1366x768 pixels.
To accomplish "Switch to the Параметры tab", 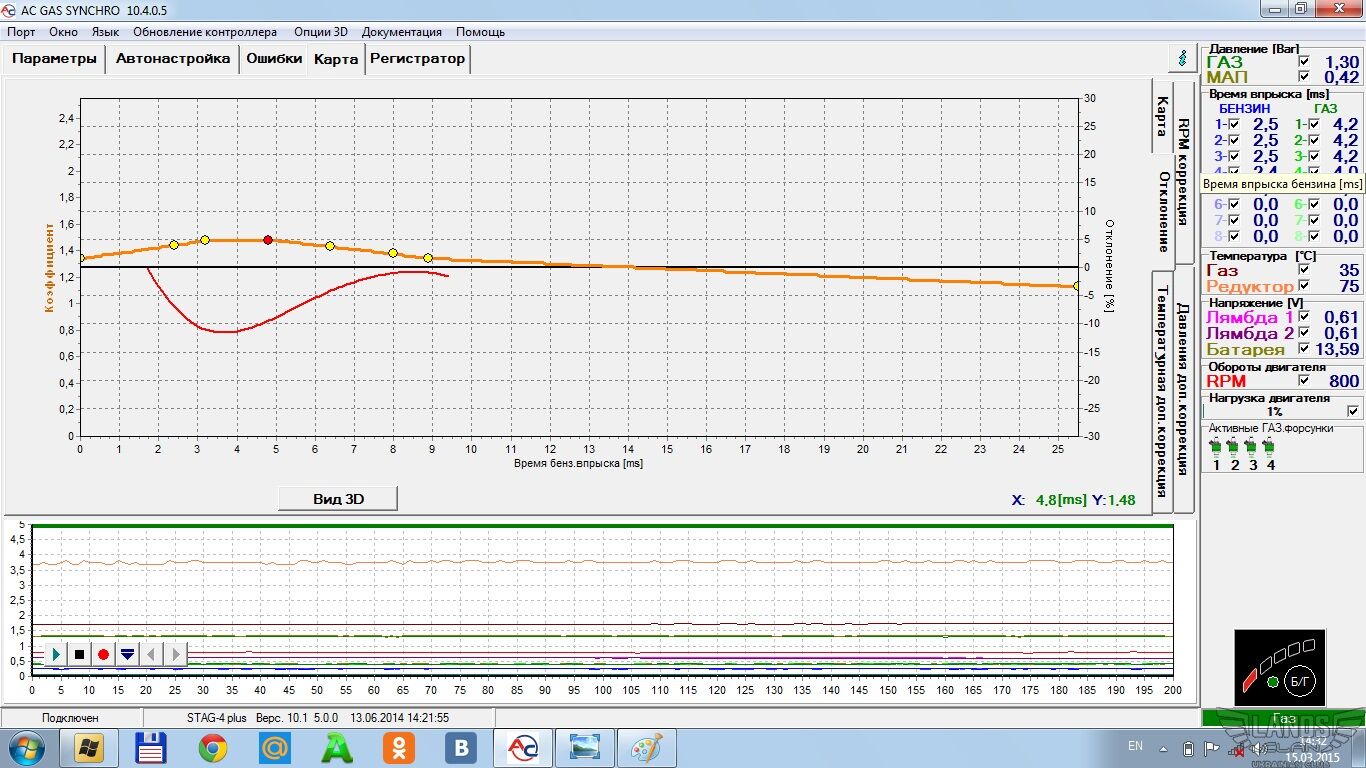I will (54, 59).
